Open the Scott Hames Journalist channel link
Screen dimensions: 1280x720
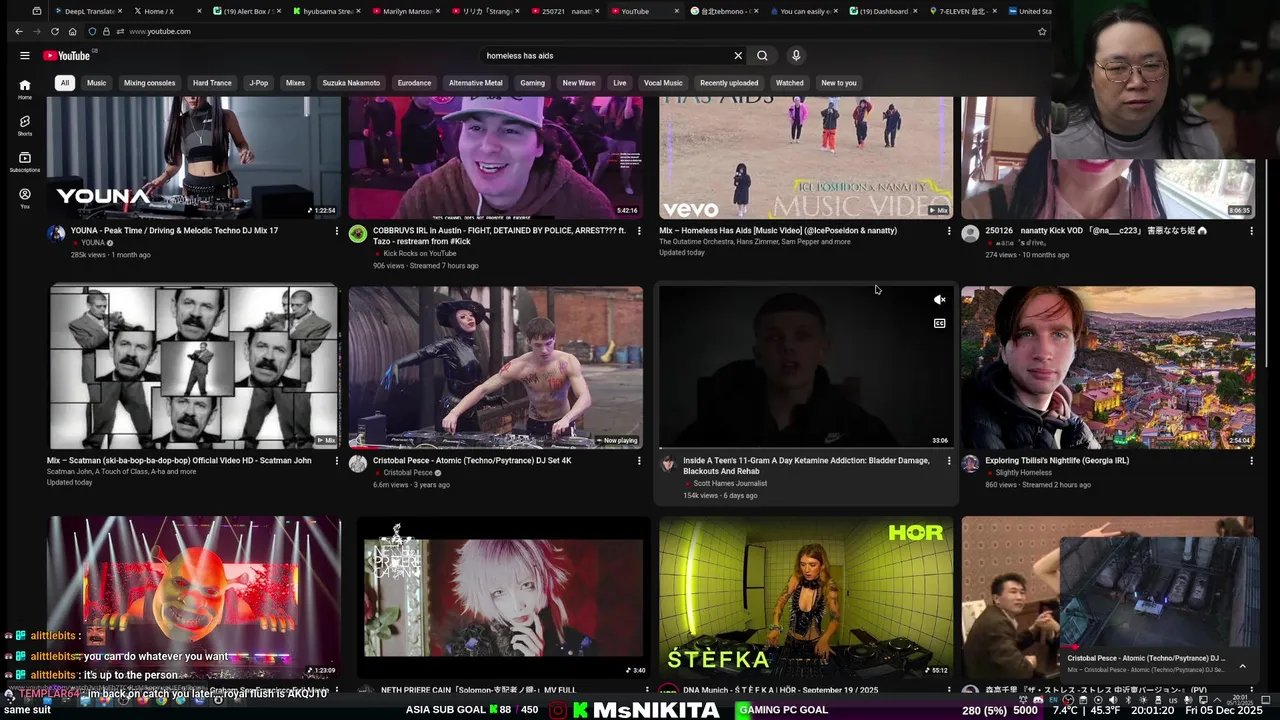(730, 484)
